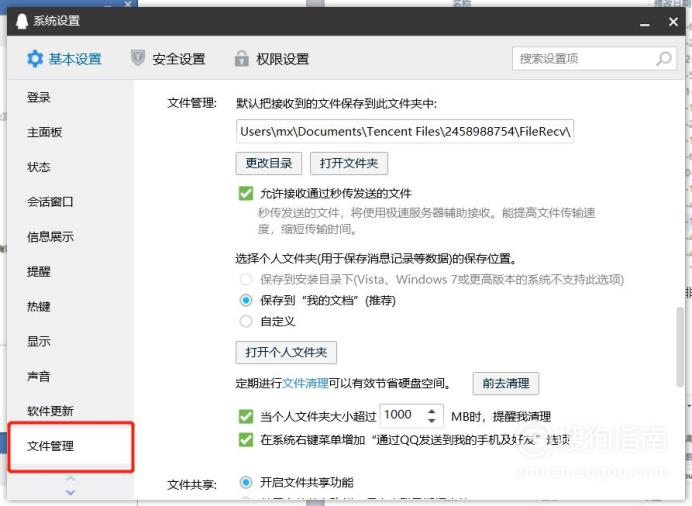Select the 自定义 radio option
The height and width of the screenshot is (506, 692).
coord(246,321)
